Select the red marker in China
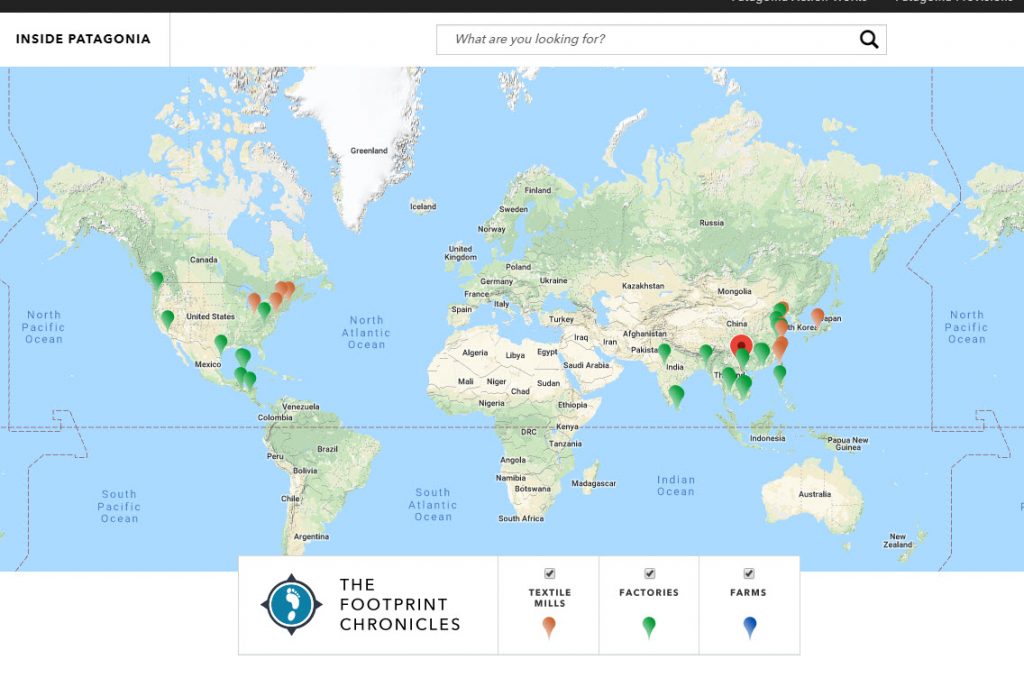 (741, 345)
